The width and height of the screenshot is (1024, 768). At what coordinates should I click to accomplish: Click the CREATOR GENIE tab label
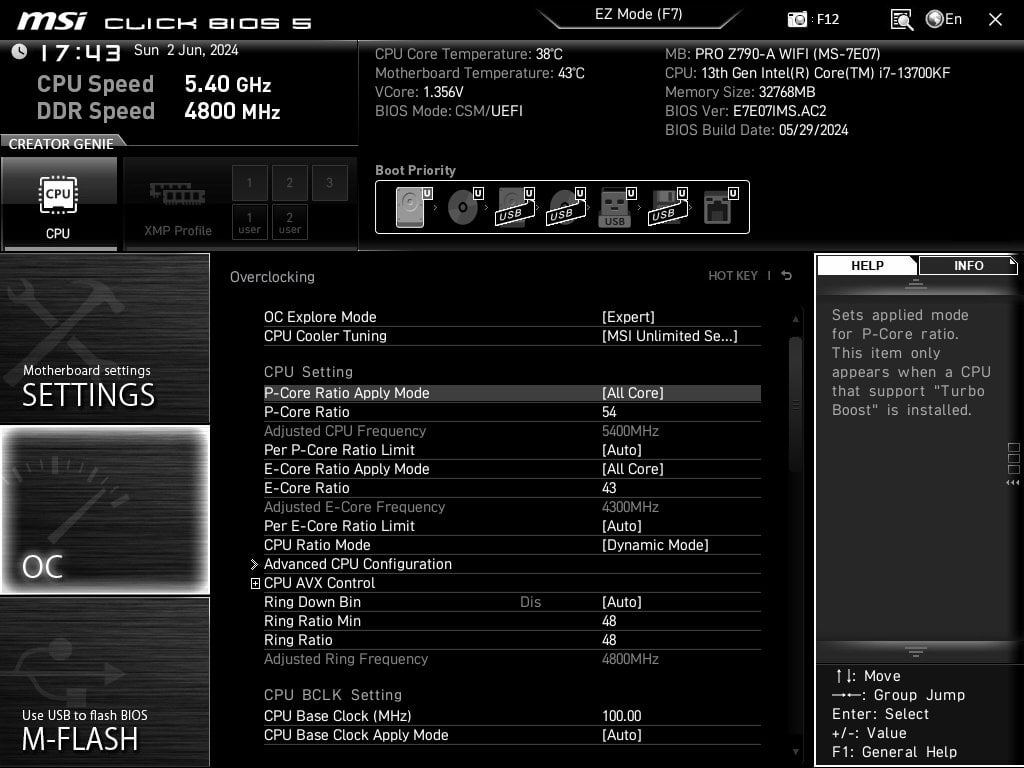click(x=61, y=144)
